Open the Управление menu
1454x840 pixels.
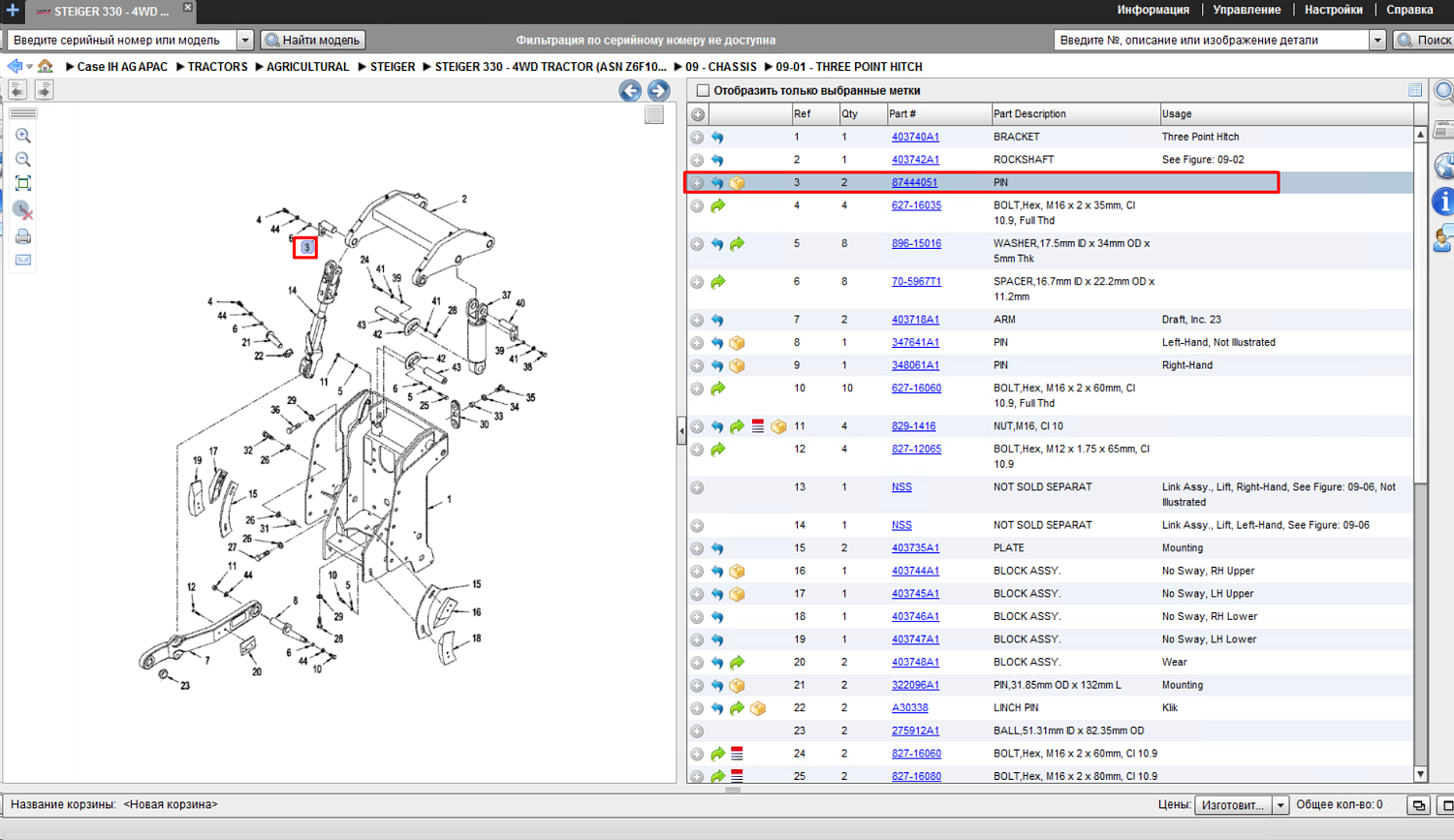point(1247,10)
